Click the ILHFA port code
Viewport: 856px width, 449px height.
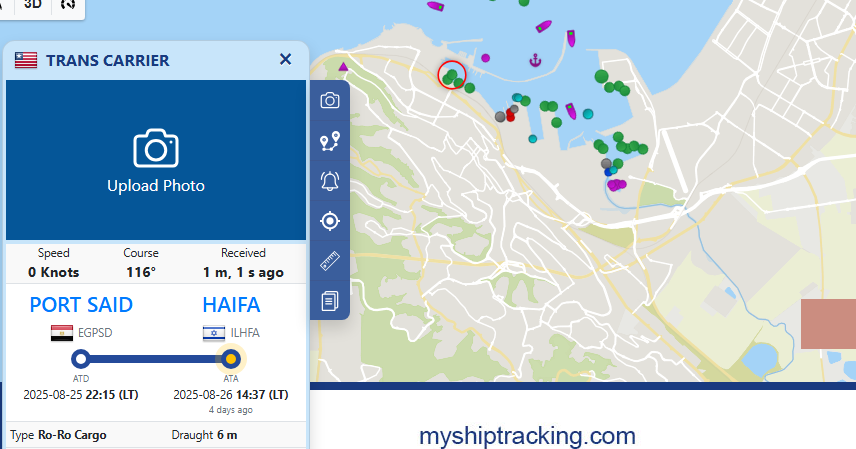[x=245, y=333]
